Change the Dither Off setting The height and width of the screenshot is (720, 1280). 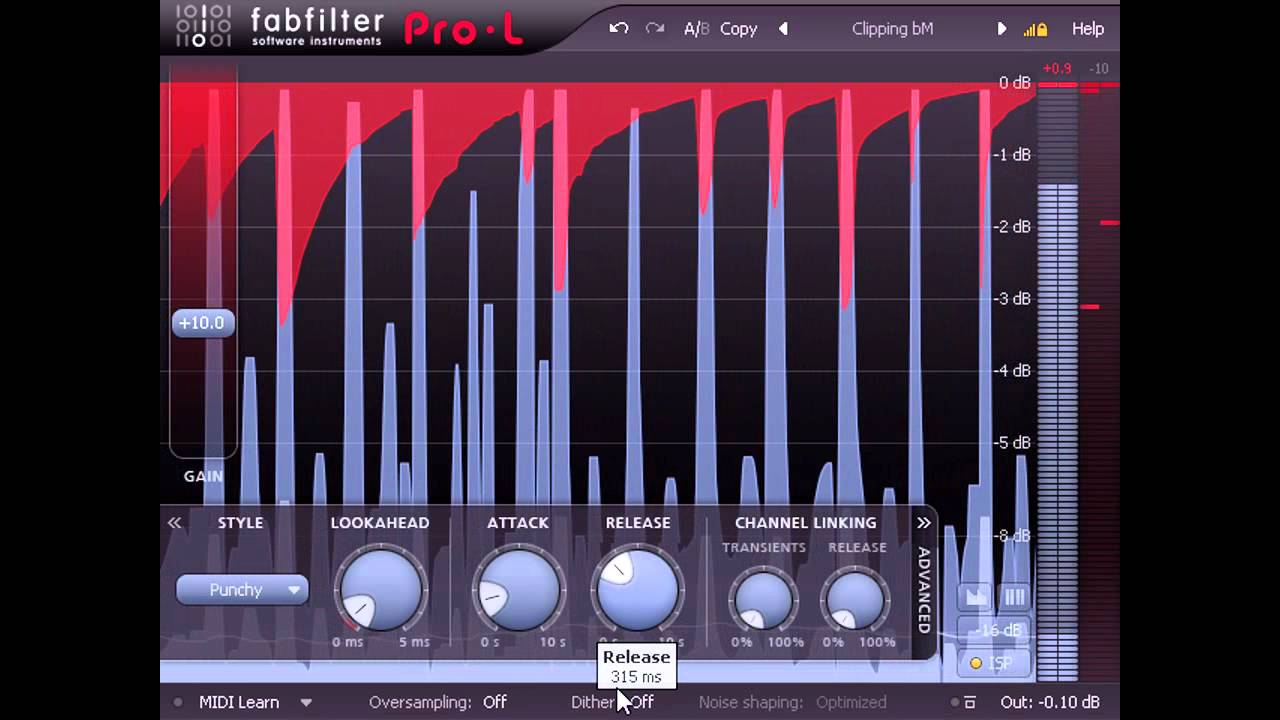click(641, 702)
